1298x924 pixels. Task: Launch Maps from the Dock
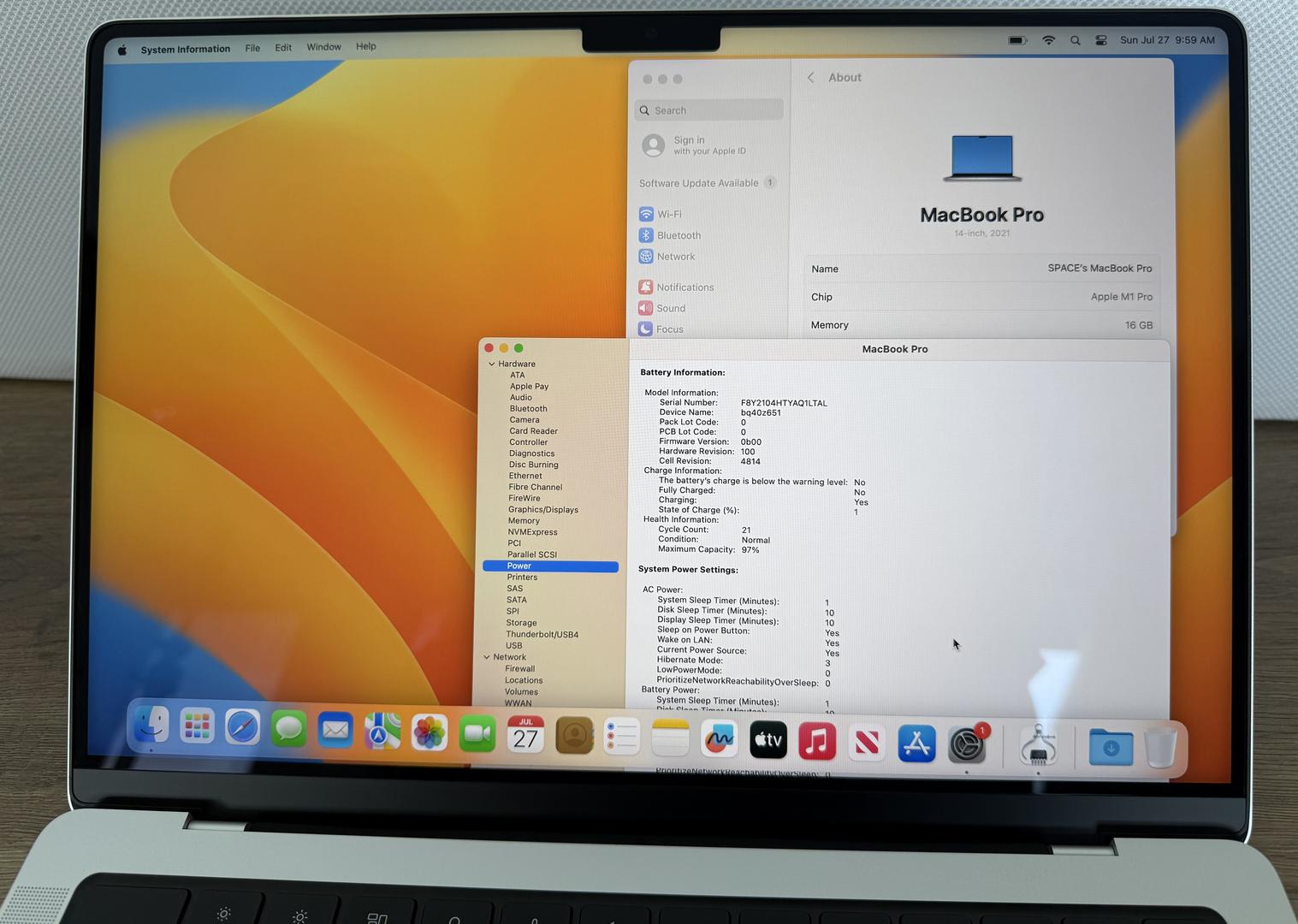pyautogui.click(x=382, y=731)
